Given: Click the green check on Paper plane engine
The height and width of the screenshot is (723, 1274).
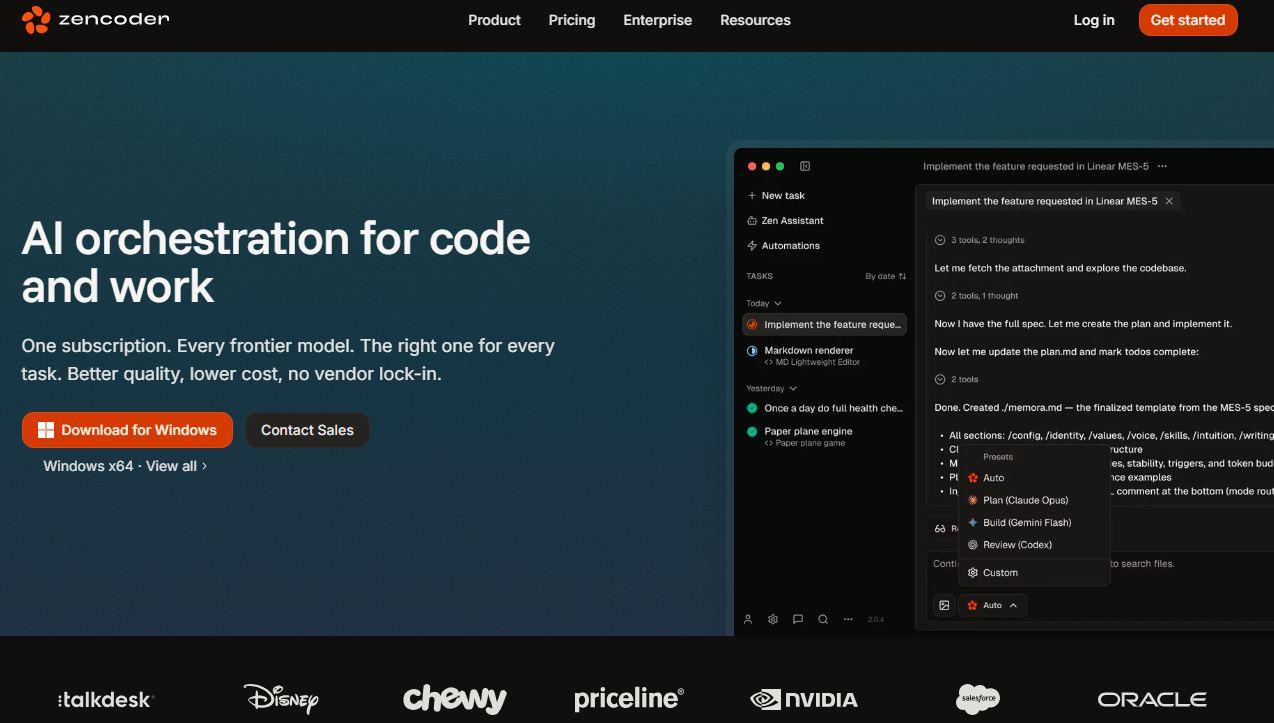Looking at the screenshot, I should point(753,432).
